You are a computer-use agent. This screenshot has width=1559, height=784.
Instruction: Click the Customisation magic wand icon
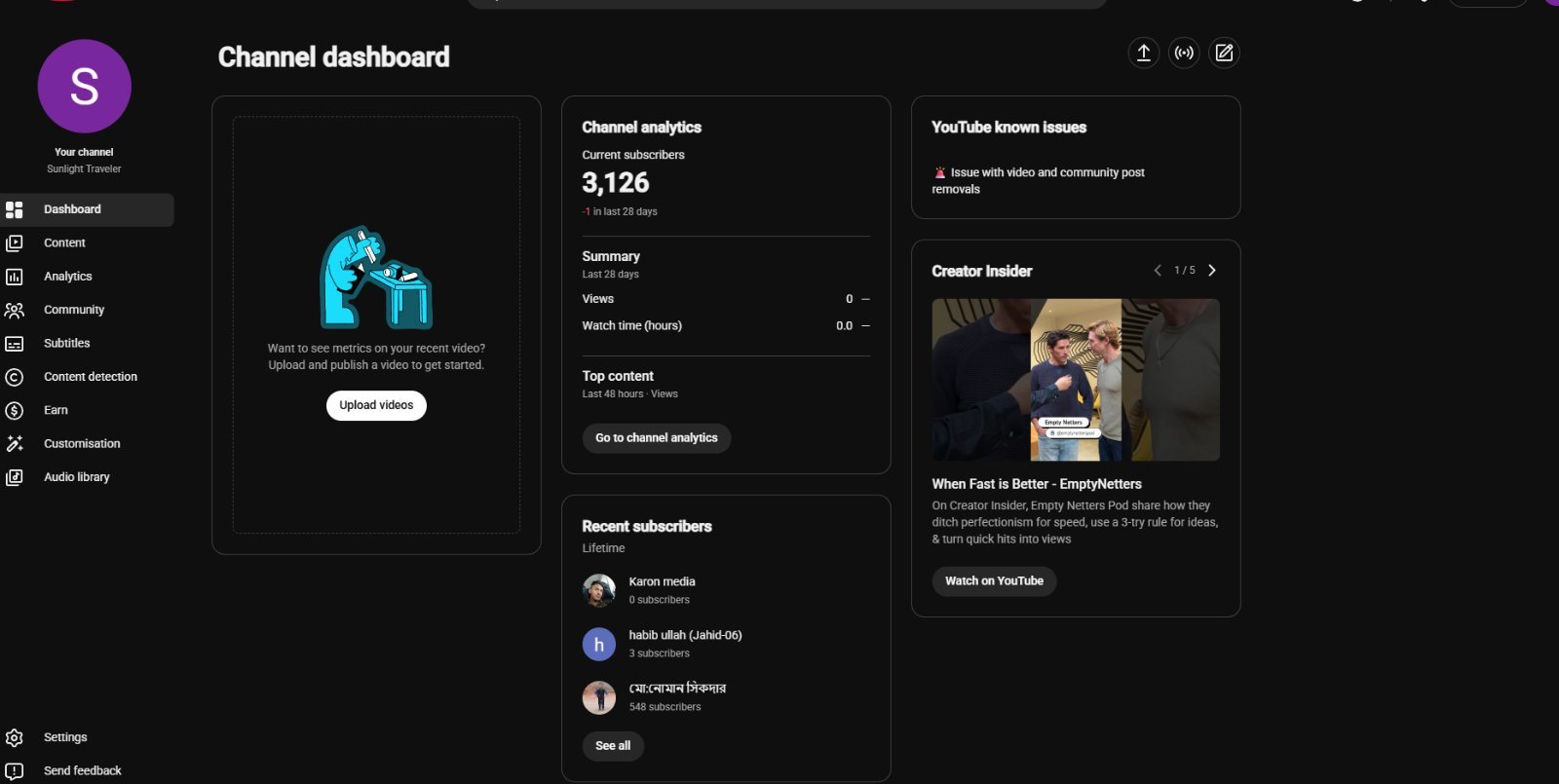15,444
